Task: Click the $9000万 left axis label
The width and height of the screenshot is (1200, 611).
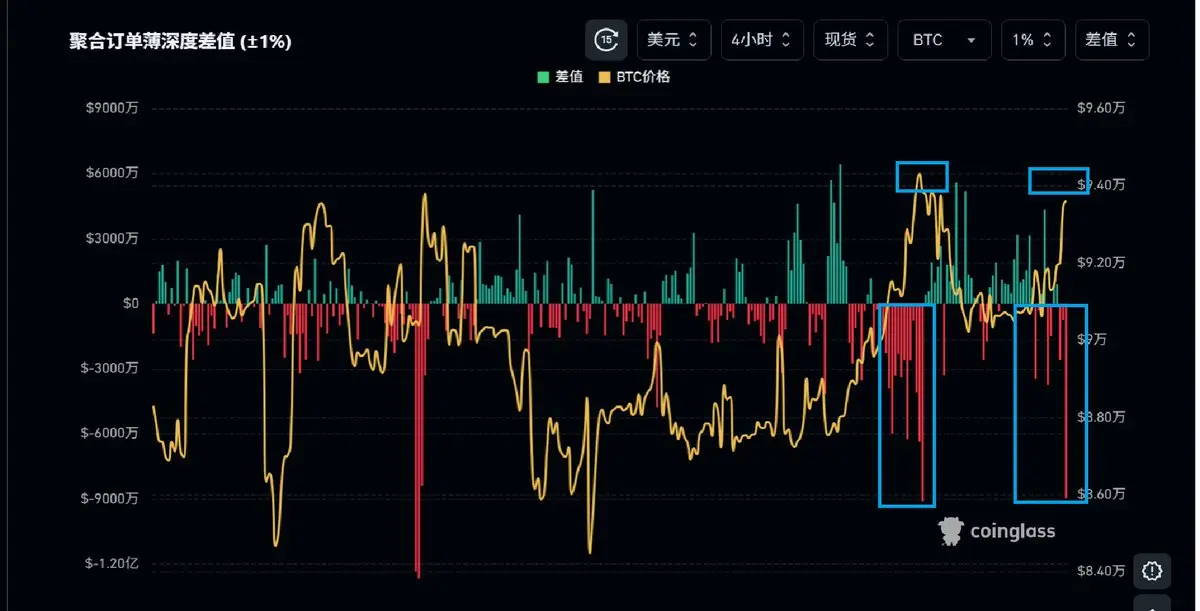Action: [x=112, y=109]
